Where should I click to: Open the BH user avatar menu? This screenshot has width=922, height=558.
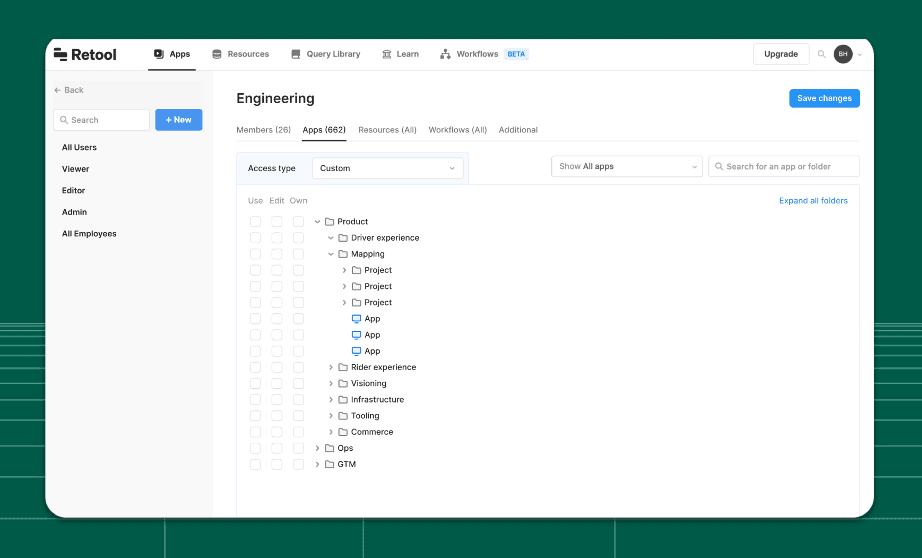coord(843,54)
